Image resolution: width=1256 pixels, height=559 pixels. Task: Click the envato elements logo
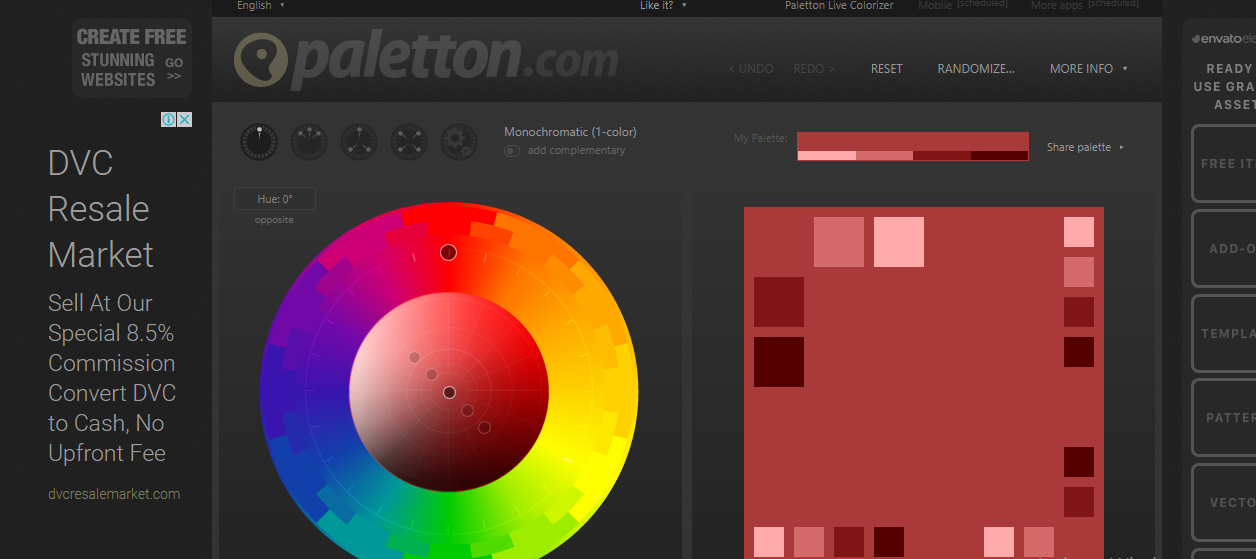pyautogui.click(x=1223, y=39)
